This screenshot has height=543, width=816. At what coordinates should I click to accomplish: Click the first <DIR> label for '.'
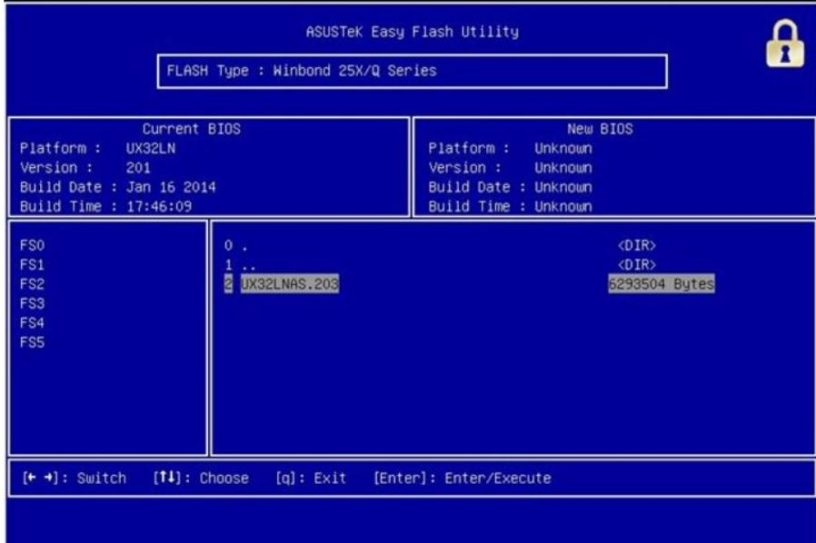click(x=636, y=245)
